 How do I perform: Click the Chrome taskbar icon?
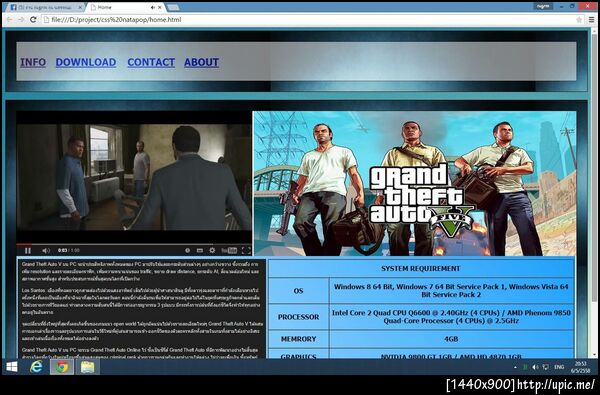tap(62, 367)
